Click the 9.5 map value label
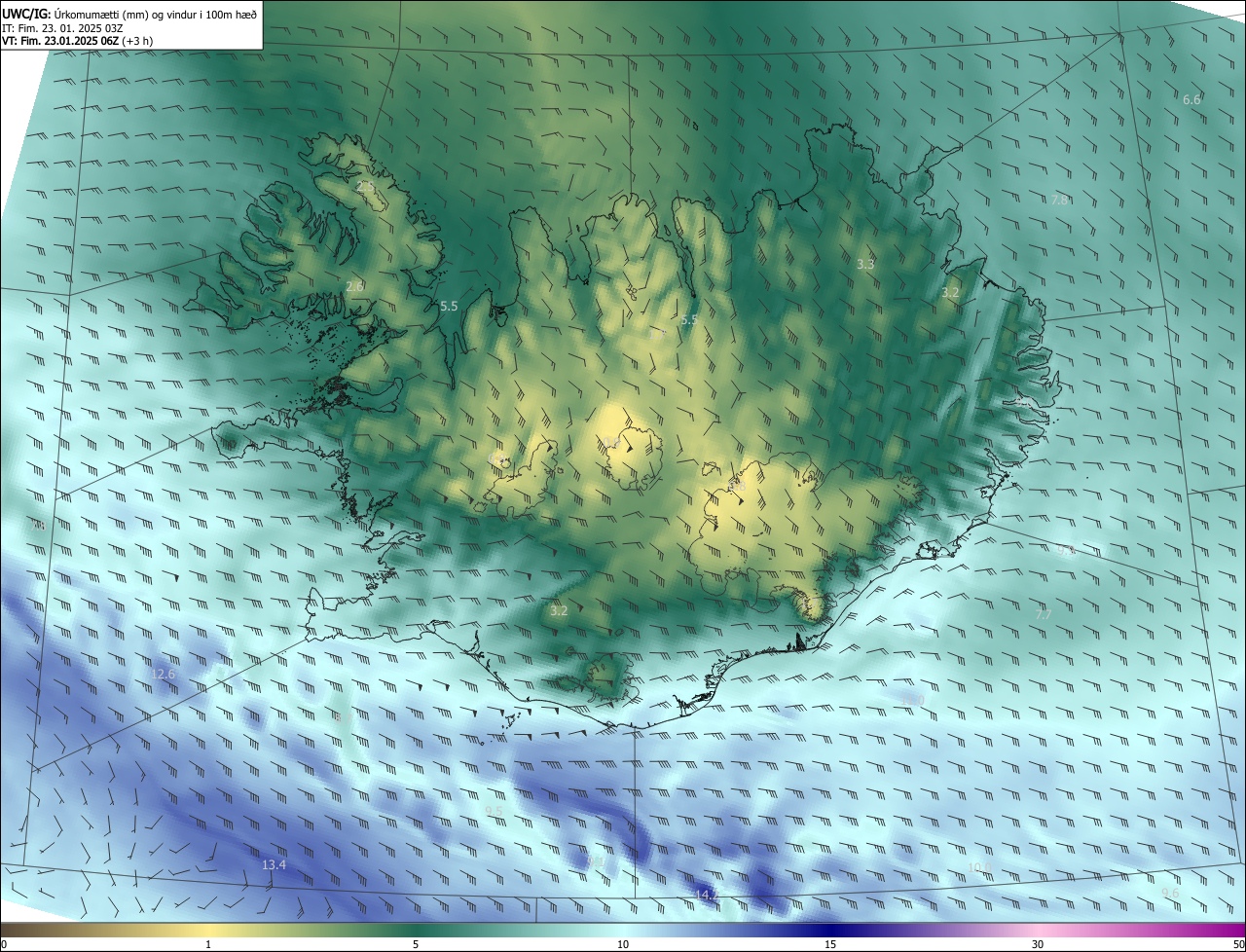The image size is (1246, 952). pyautogui.click(x=494, y=811)
